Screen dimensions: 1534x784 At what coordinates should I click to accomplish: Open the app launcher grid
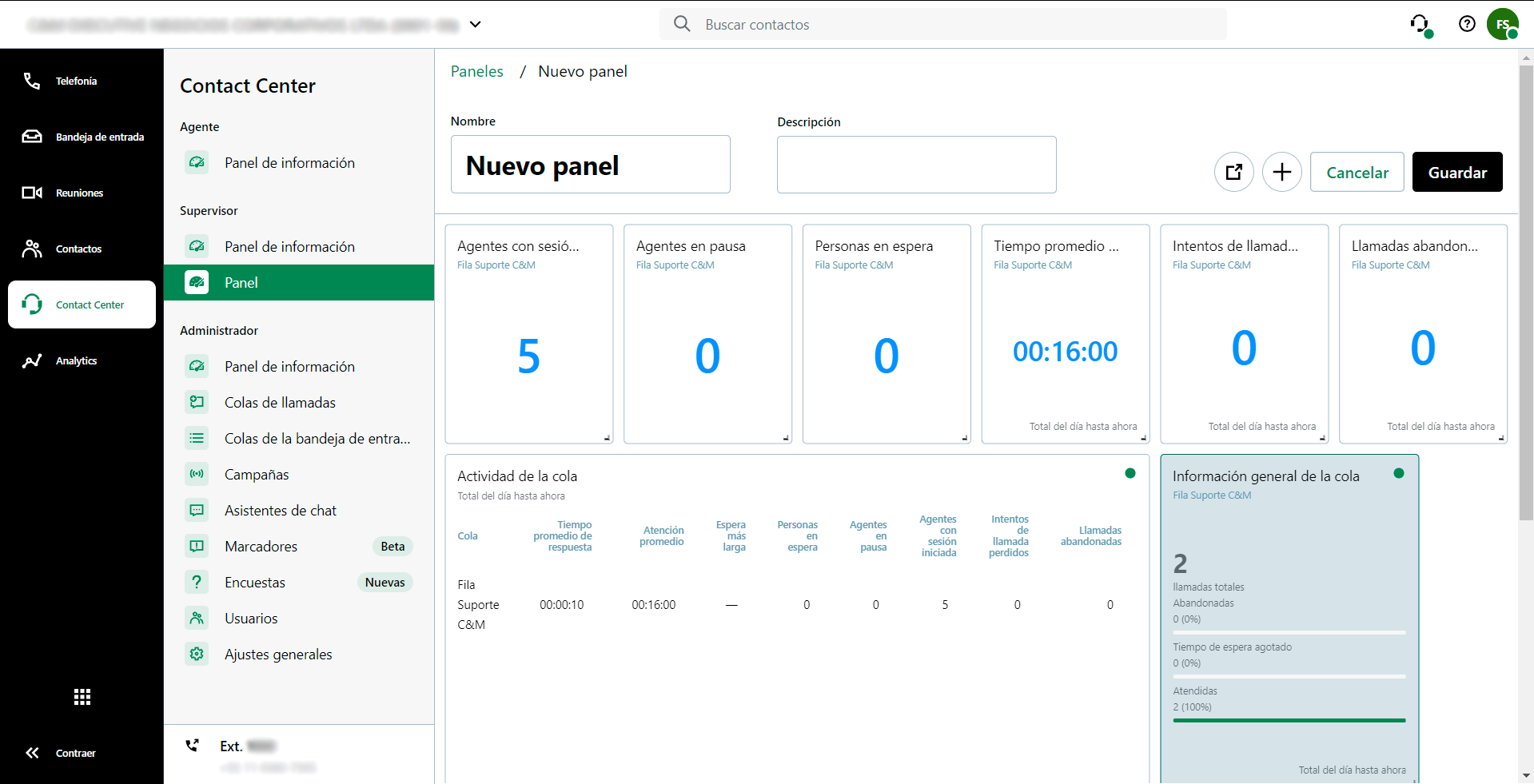click(82, 697)
